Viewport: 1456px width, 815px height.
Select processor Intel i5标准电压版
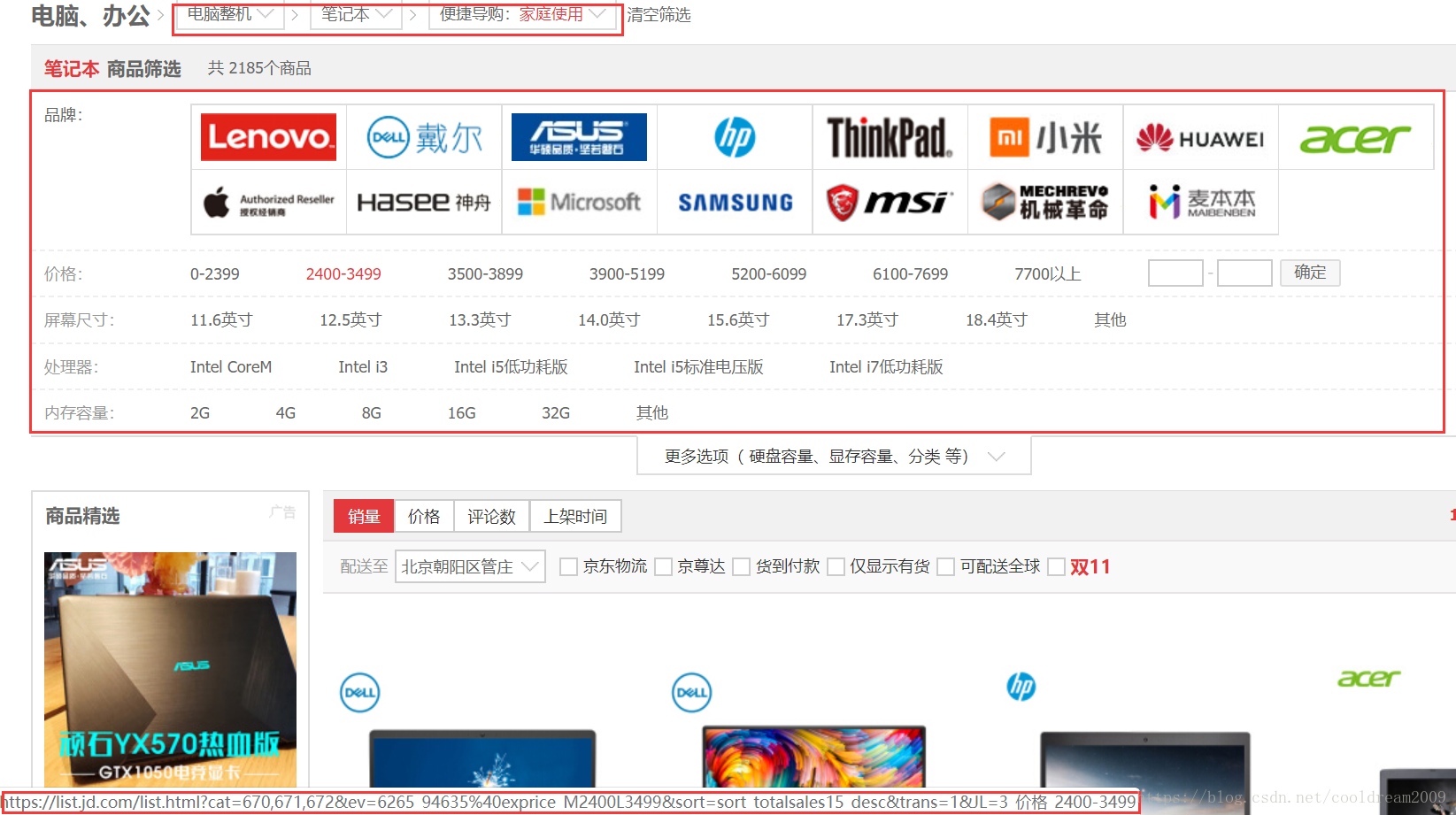[x=698, y=367]
